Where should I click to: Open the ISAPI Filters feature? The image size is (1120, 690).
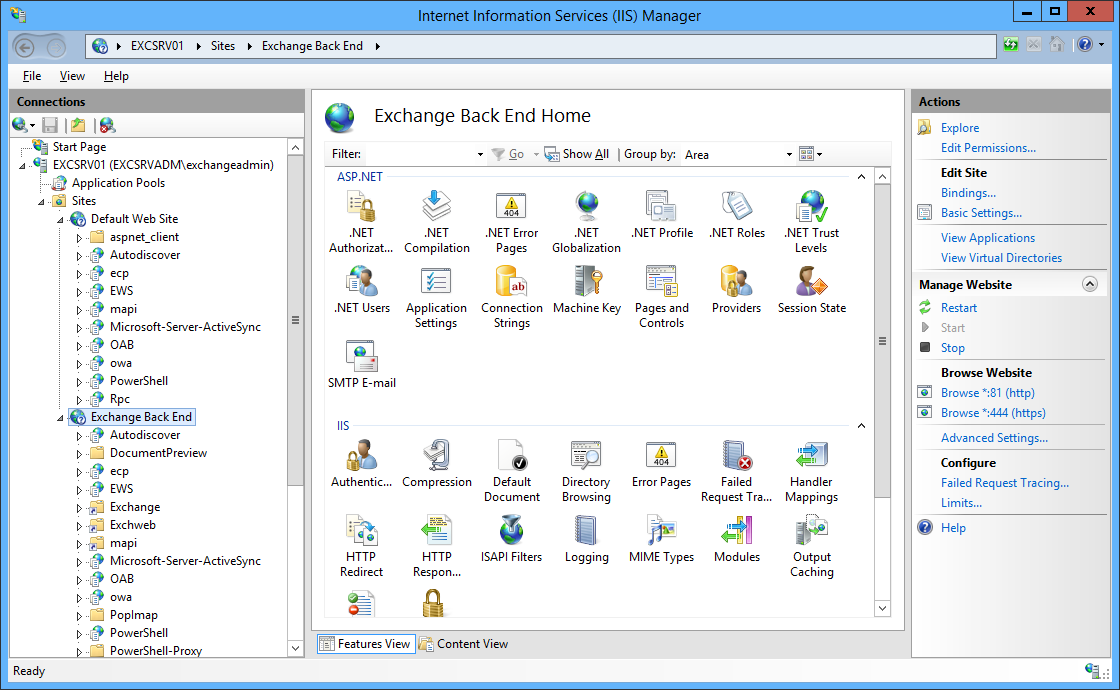click(x=511, y=539)
